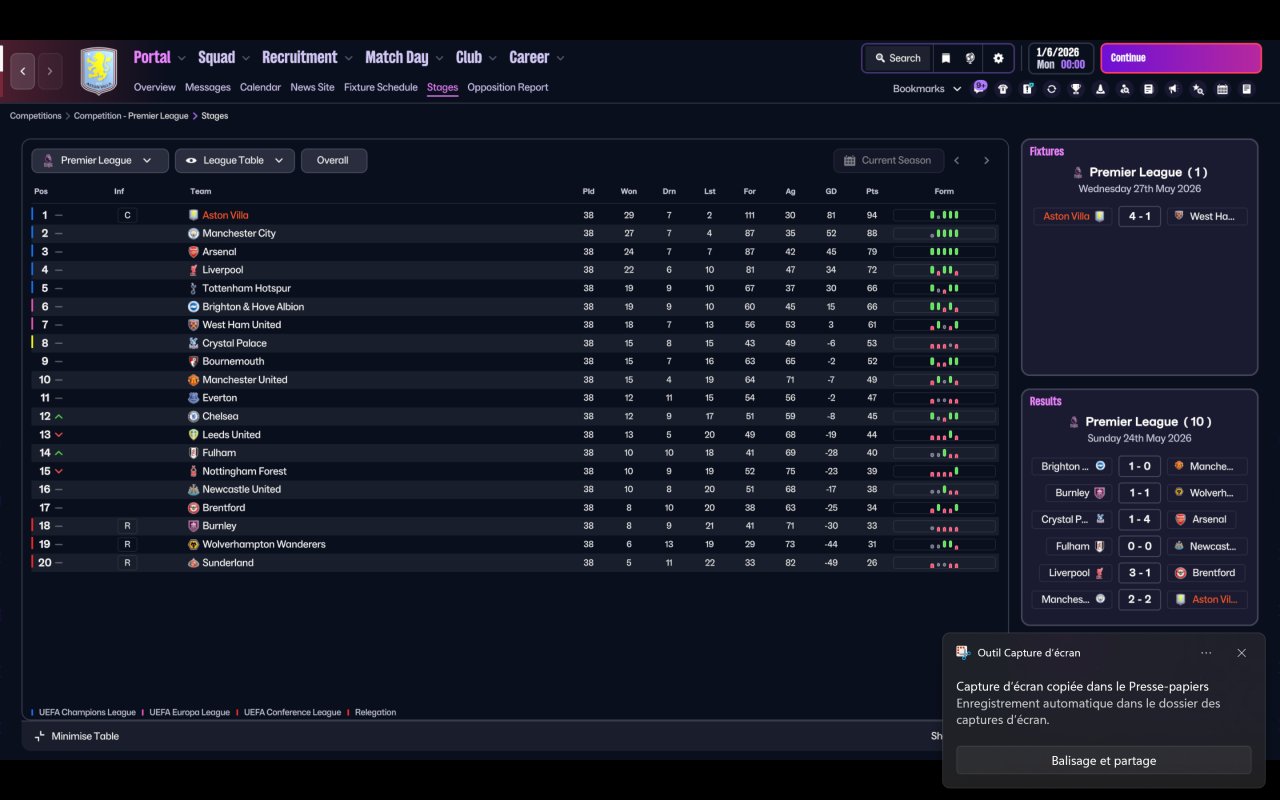This screenshot has height=800, width=1280.
Task: Click Tottenham Hotspur in the league table
Action: (247, 288)
